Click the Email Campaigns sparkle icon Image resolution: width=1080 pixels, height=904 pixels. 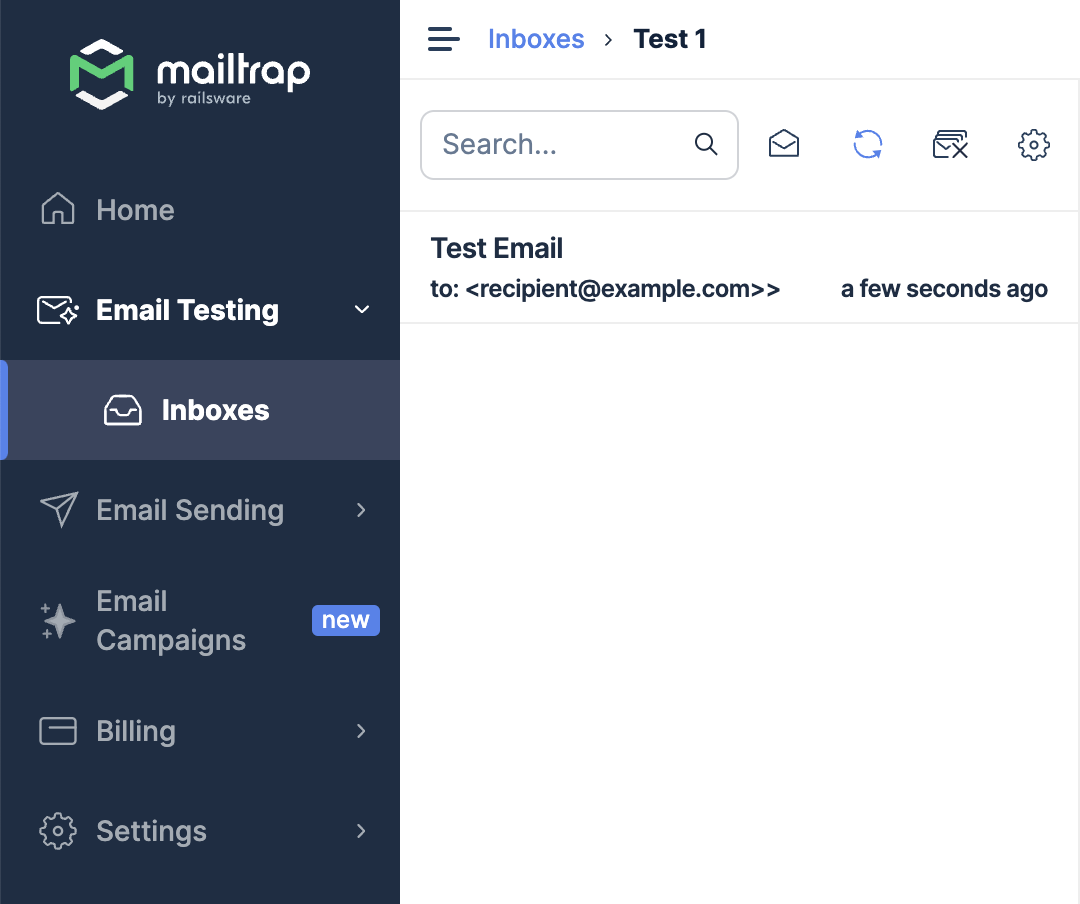(x=58, y=621)
